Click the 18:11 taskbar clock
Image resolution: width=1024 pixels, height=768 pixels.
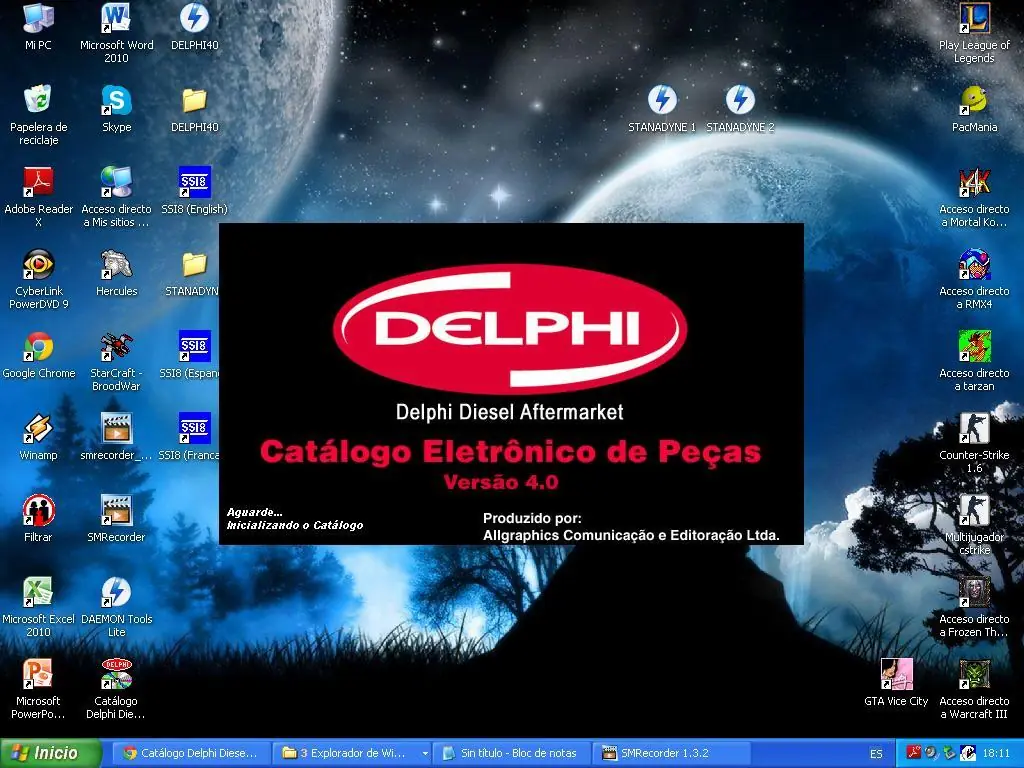(996, 753)
